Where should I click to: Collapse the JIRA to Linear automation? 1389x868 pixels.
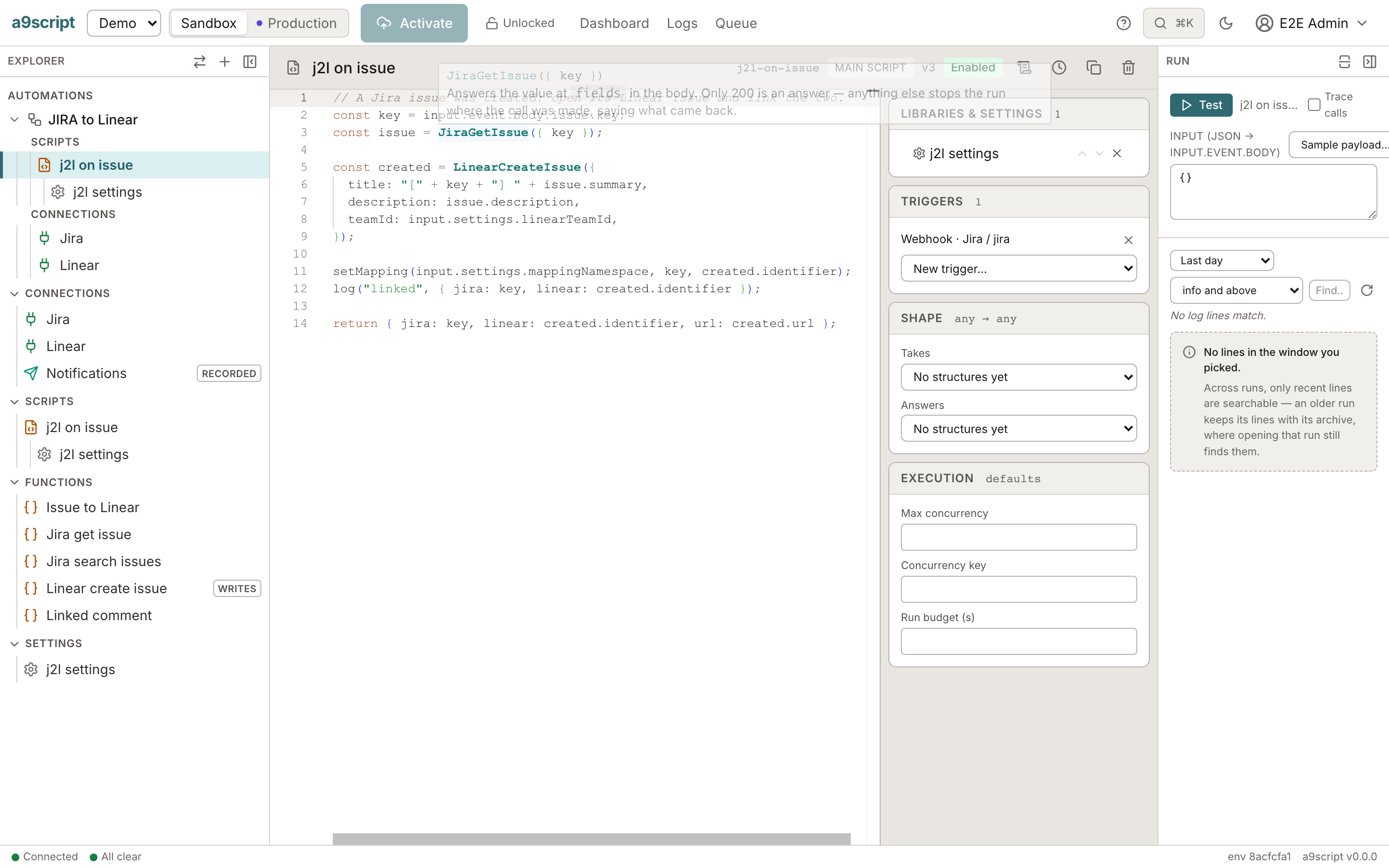click(x=15, y=120)
